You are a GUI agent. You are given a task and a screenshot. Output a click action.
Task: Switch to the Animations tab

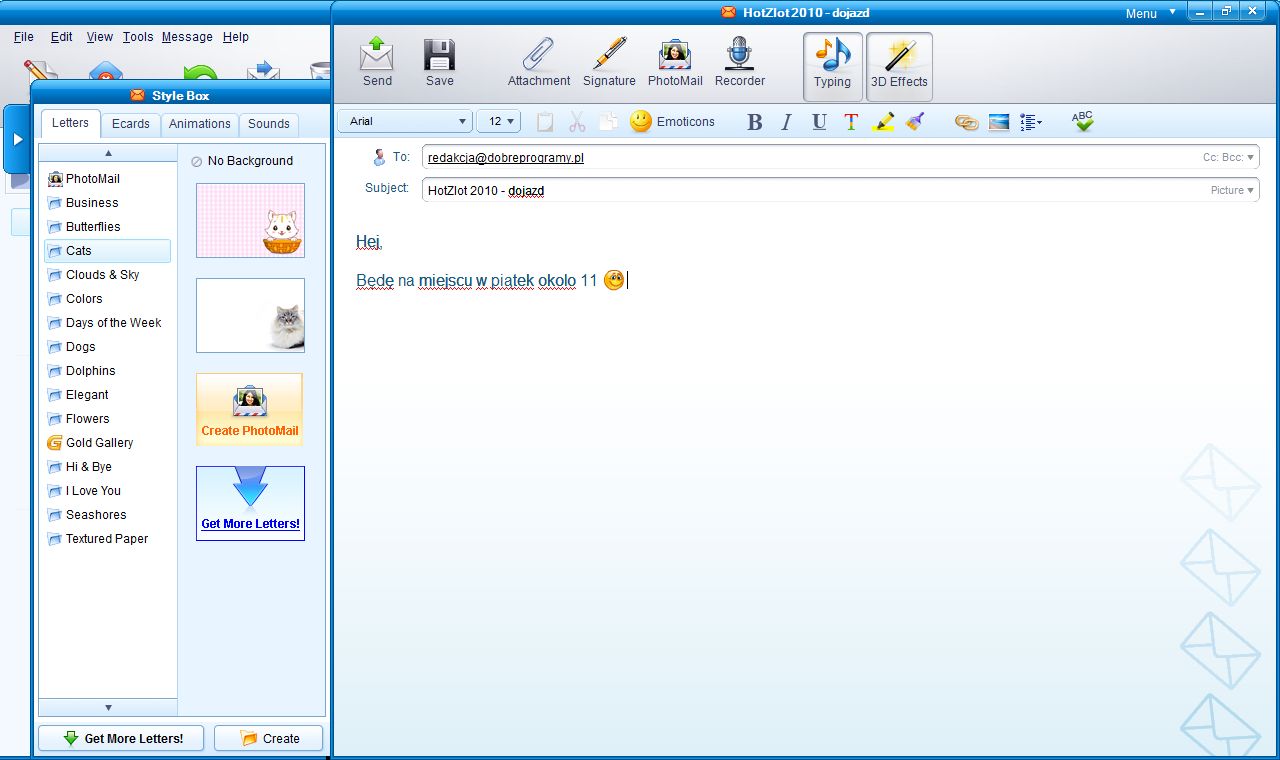[x=200, y=124]
